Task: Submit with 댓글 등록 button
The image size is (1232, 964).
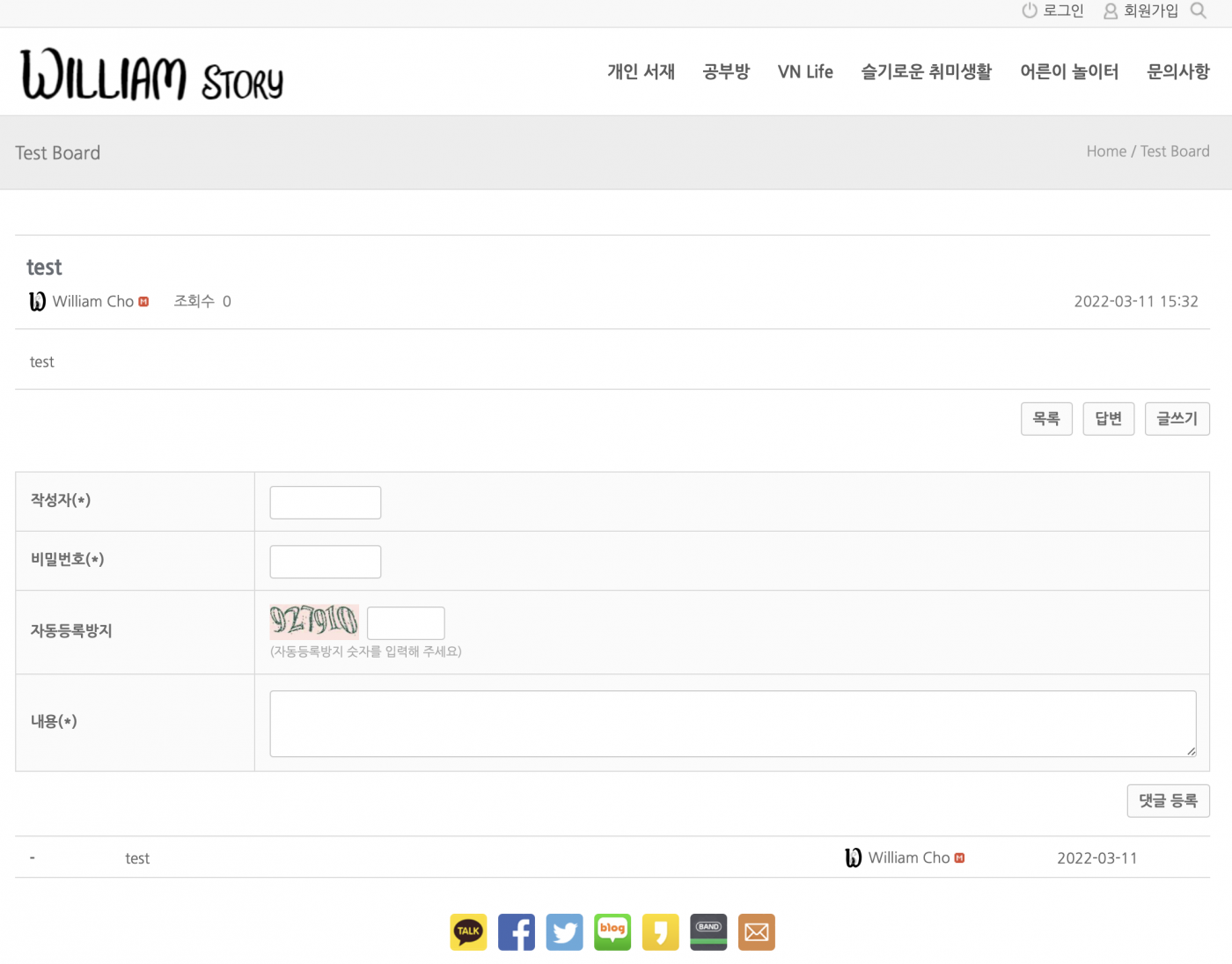Action: click(x=1169, y=801)
